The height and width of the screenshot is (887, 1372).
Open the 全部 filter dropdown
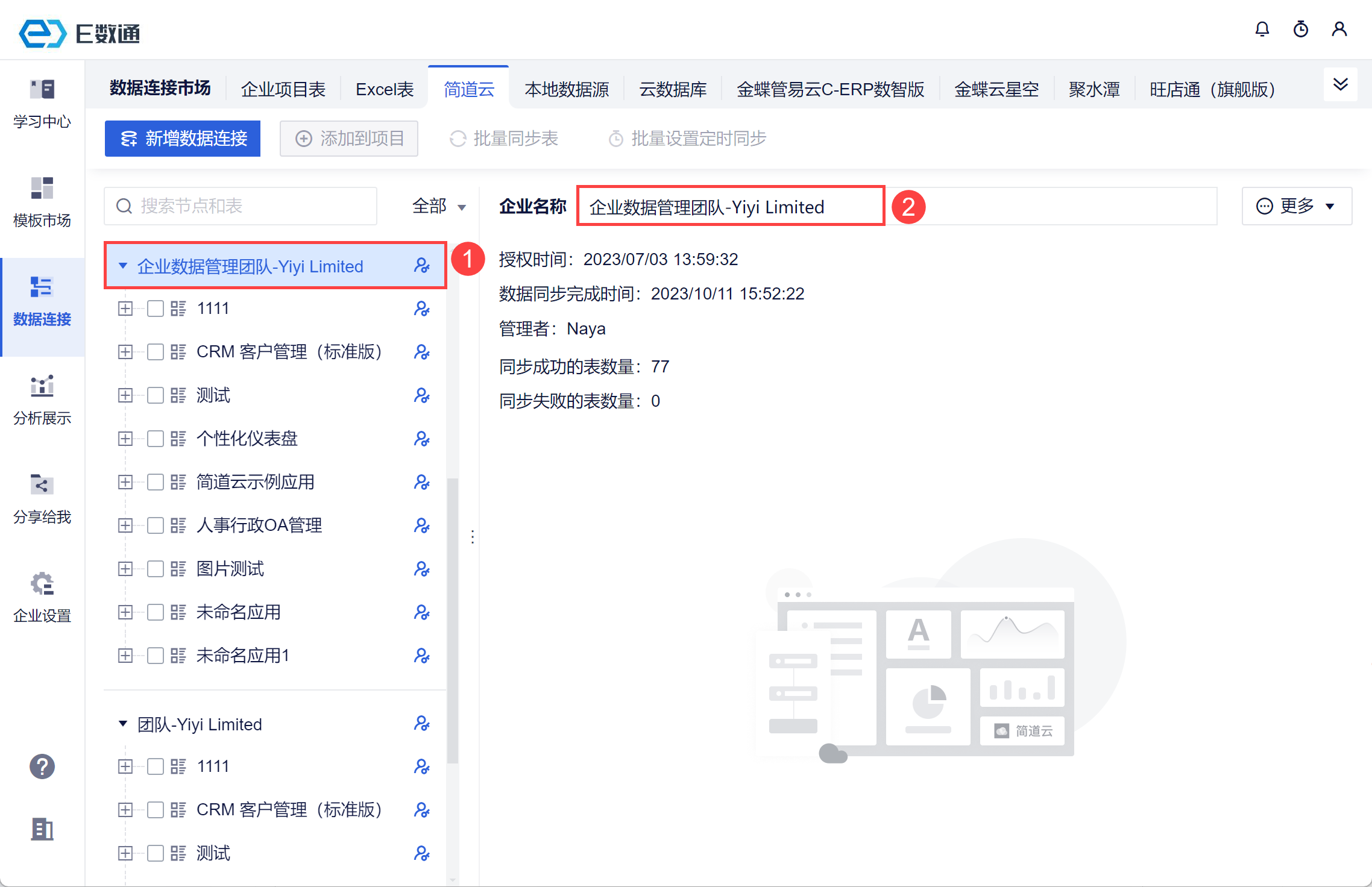click(439, 206)
